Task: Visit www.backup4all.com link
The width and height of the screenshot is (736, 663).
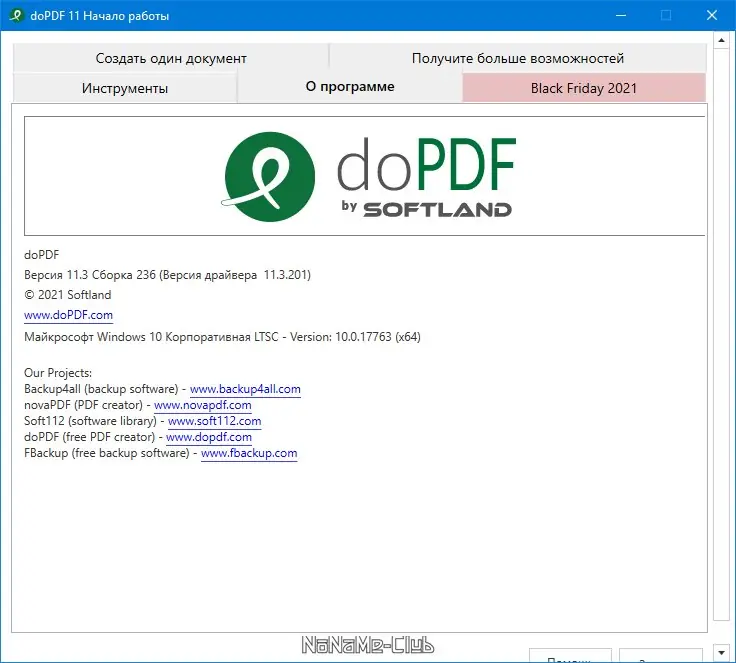Action: [x=245, y=389]
